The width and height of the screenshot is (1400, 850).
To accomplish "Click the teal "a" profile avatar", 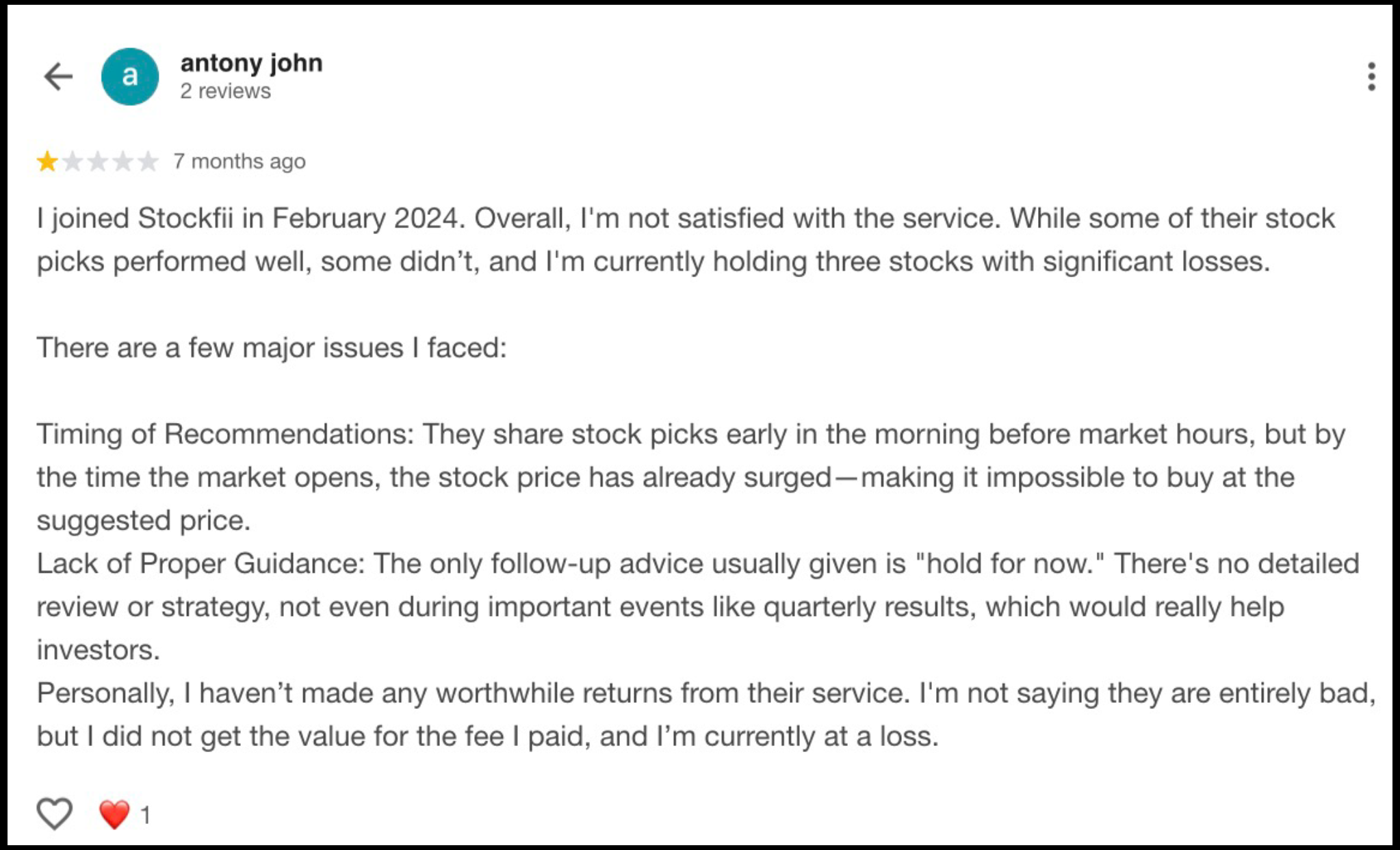I will [x=130, y=76].
